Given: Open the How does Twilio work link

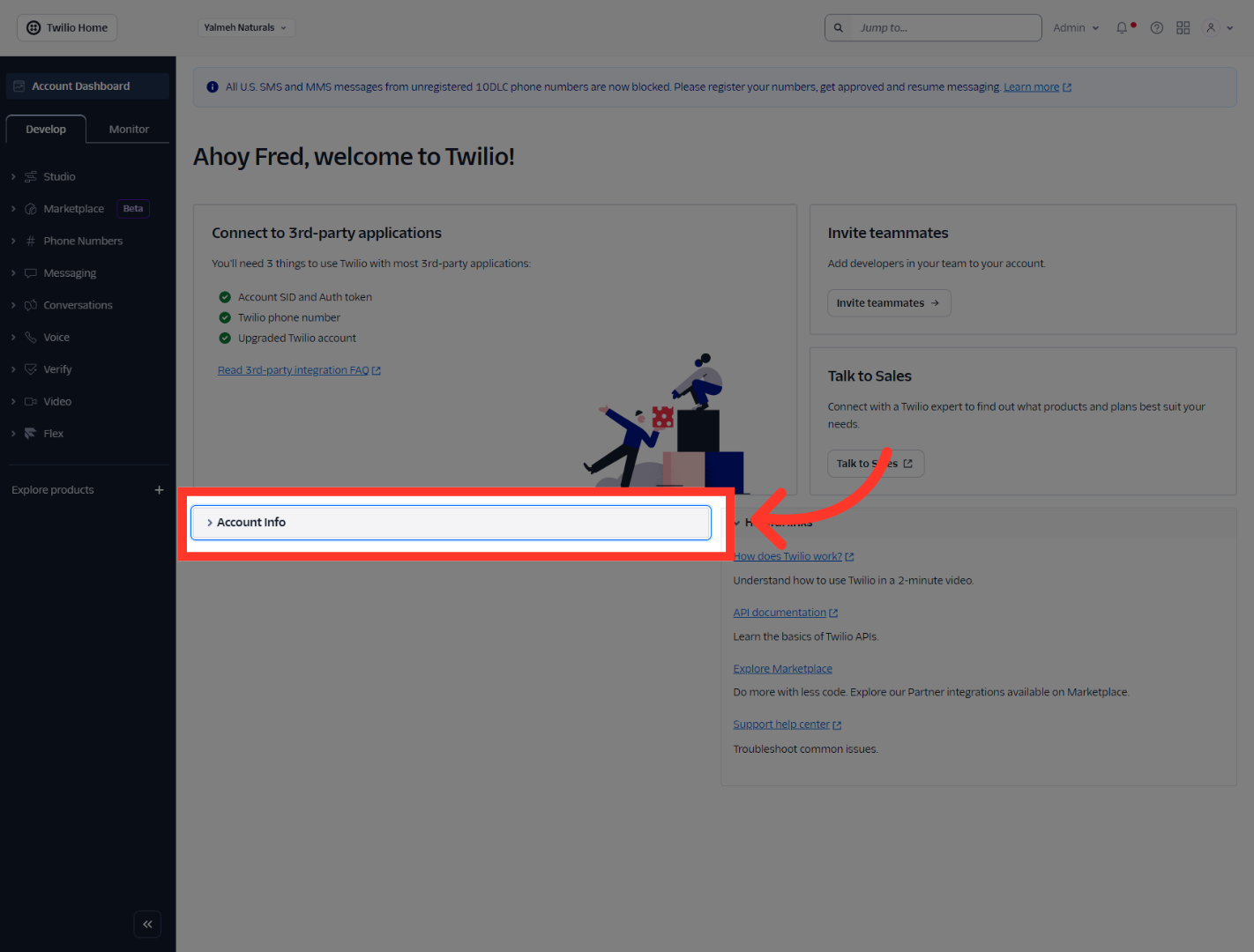Looking at the screenshot, I should (793, 556).
